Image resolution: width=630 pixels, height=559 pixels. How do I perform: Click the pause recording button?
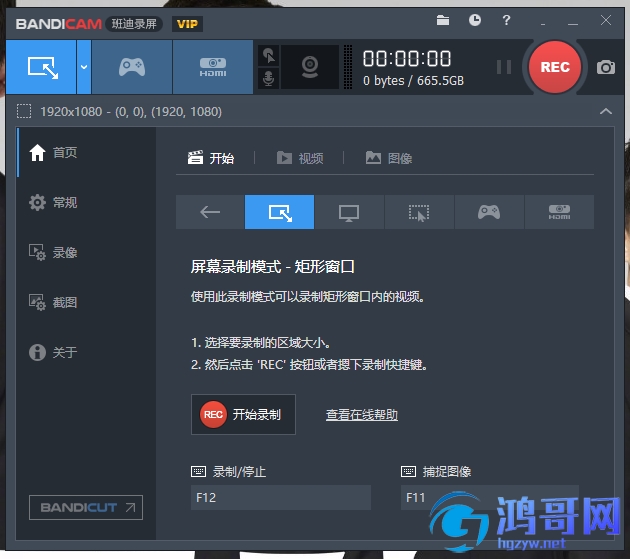(504, 67)
